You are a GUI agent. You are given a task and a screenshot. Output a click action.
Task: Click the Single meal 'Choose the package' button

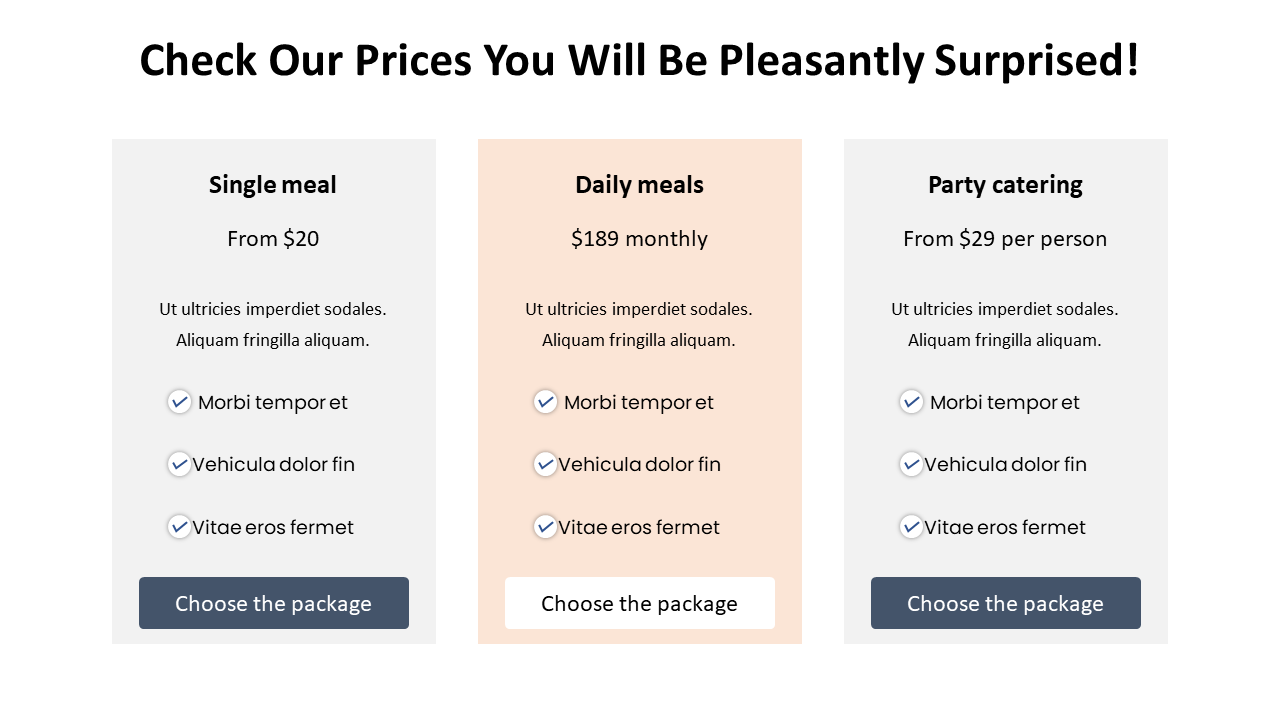click(273, 603)
